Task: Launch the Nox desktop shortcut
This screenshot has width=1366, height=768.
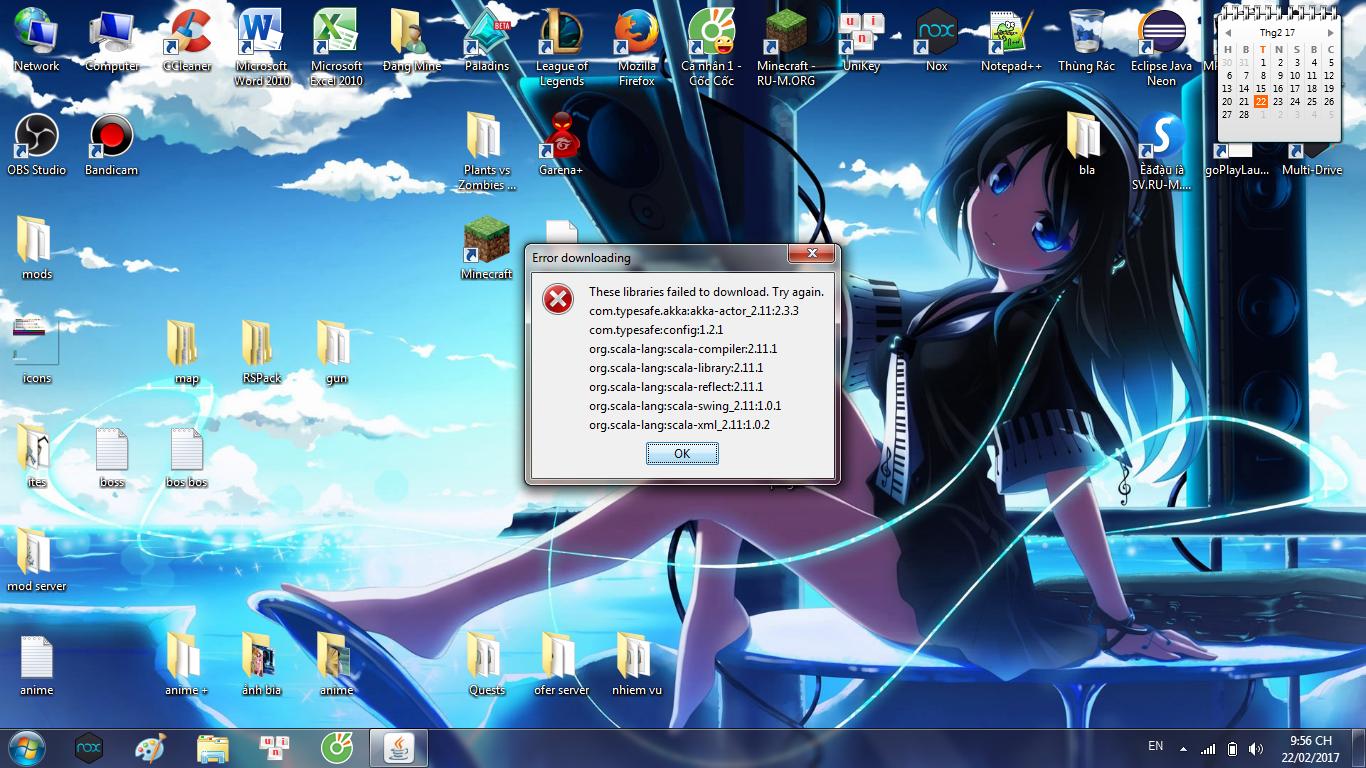Action: [937, 41]
